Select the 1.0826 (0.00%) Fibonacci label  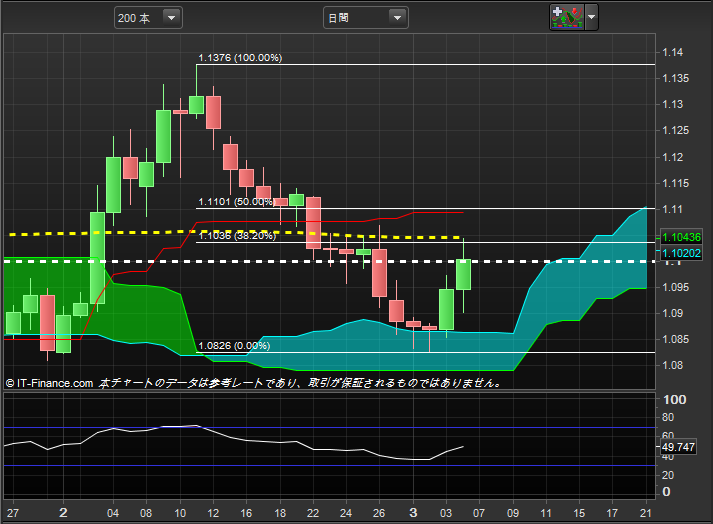tap(234, 346)
